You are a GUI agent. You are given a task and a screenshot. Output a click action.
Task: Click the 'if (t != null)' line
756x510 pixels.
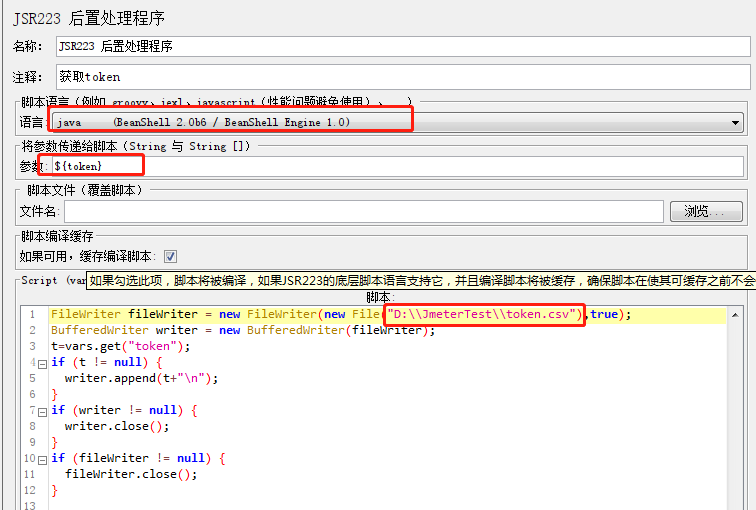[107, 362]
